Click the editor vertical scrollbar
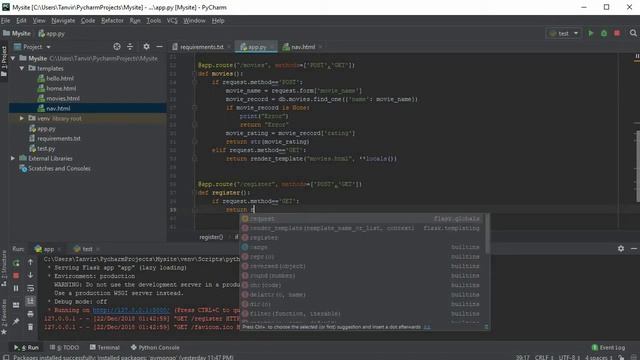Viewport: 640px width, 360px height. coord(638,166)
